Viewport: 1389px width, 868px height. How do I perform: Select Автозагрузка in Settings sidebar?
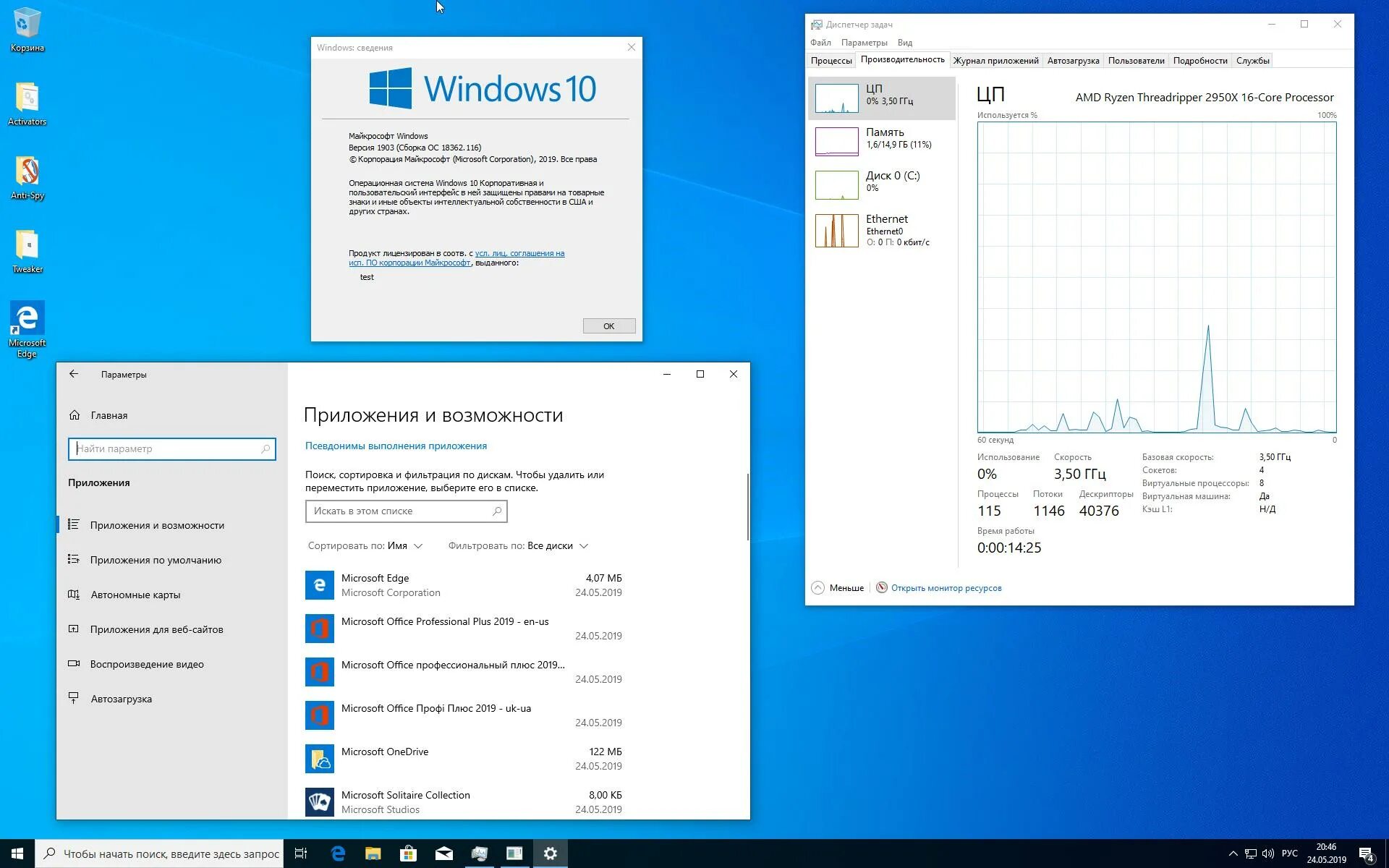pyautogui.click(x=172, y=699)
